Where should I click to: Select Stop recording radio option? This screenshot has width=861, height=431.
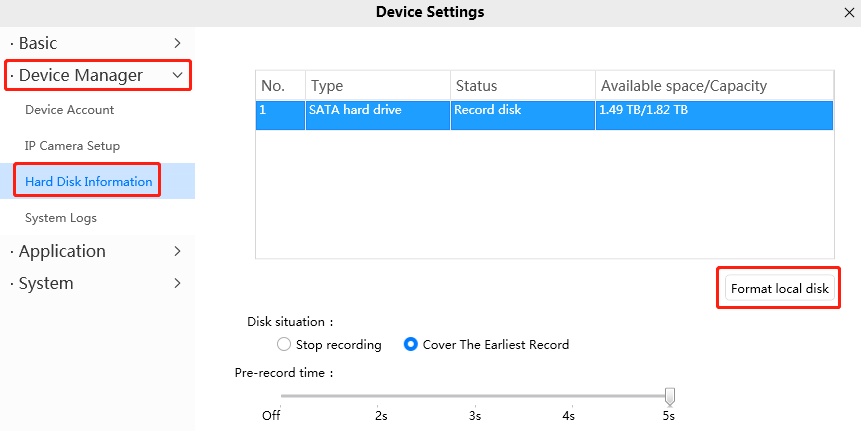(x=283, y=345)
